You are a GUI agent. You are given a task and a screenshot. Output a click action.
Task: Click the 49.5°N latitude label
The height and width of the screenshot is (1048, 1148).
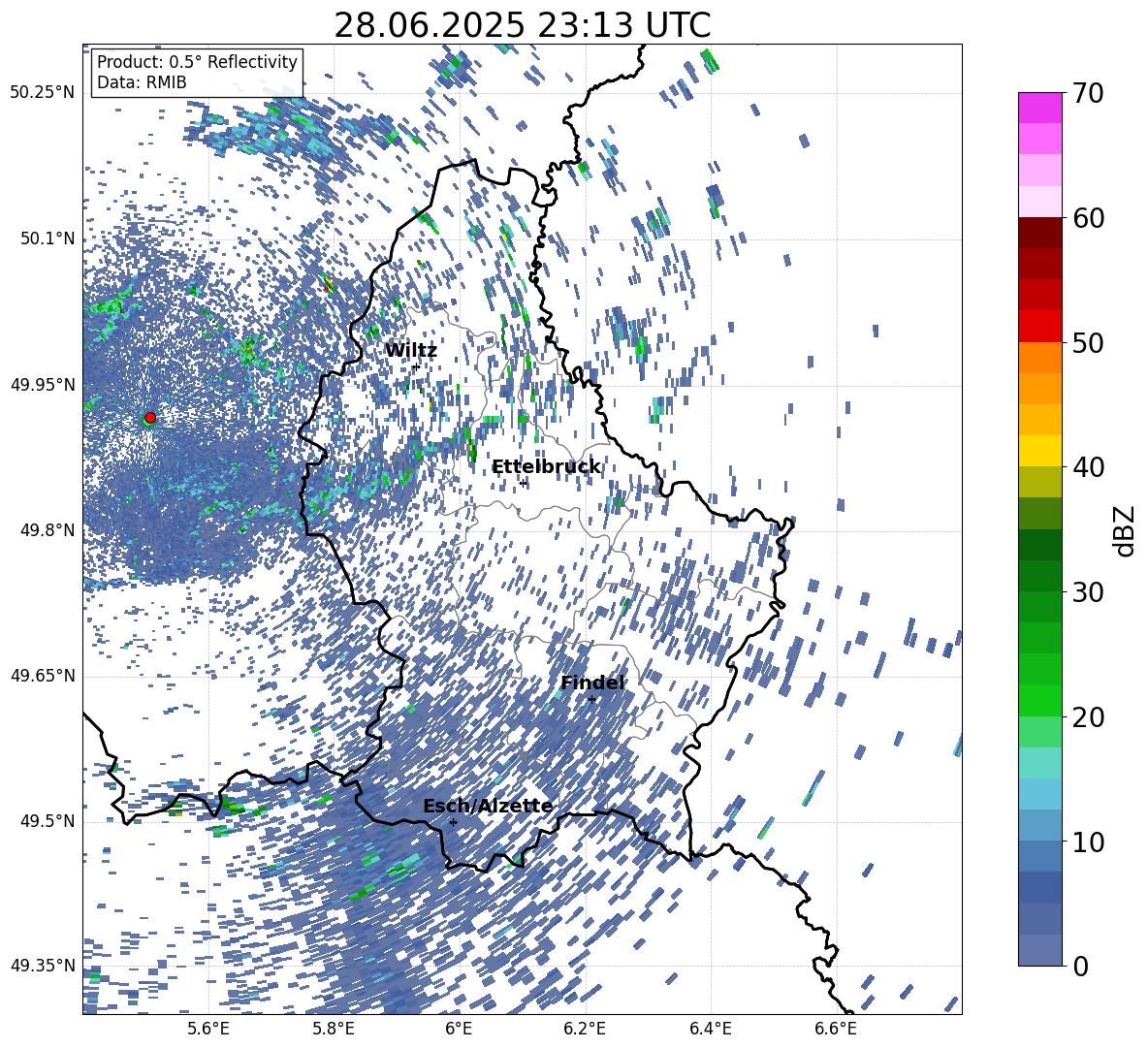[x=48, y=821]
